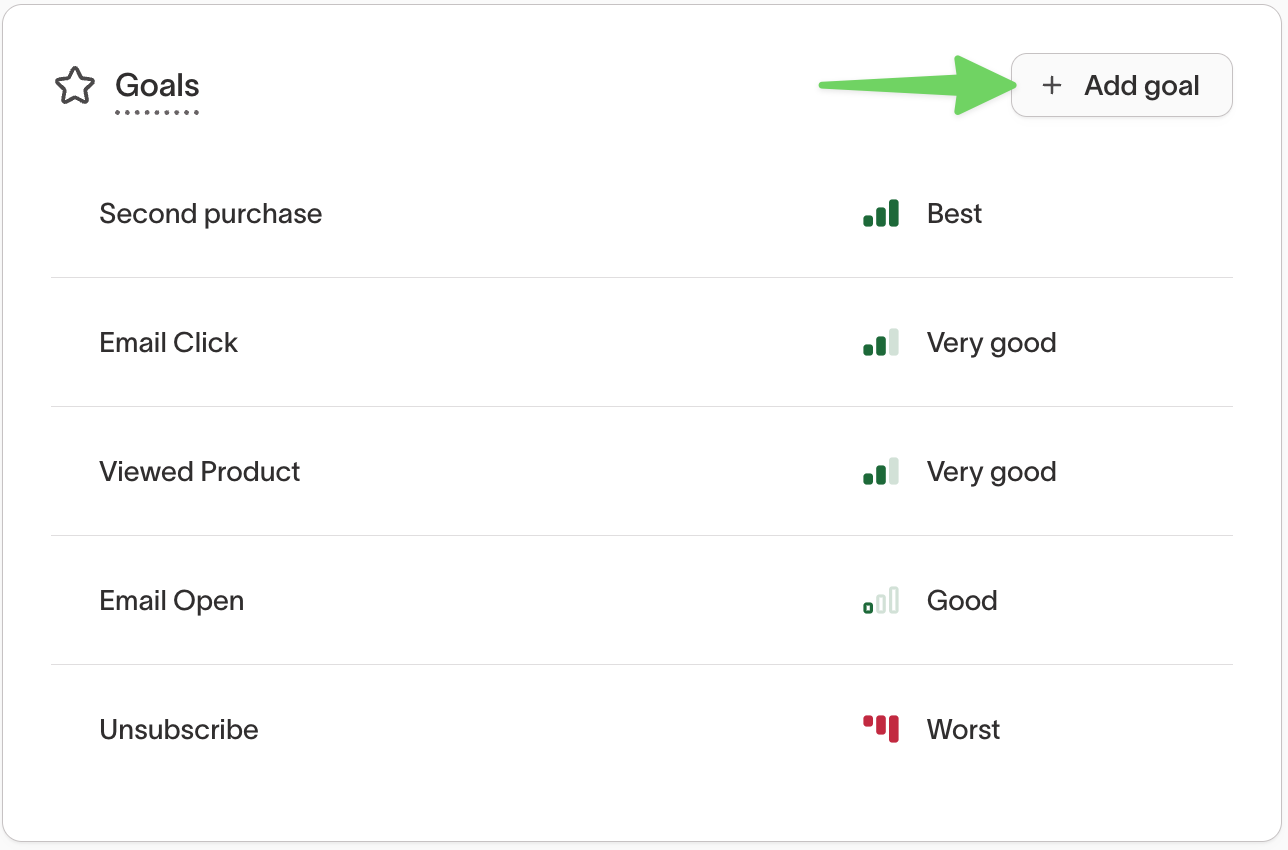1288x850 pixels.
Task: Click the star icon beside Goals
Action: click(75, 87)
